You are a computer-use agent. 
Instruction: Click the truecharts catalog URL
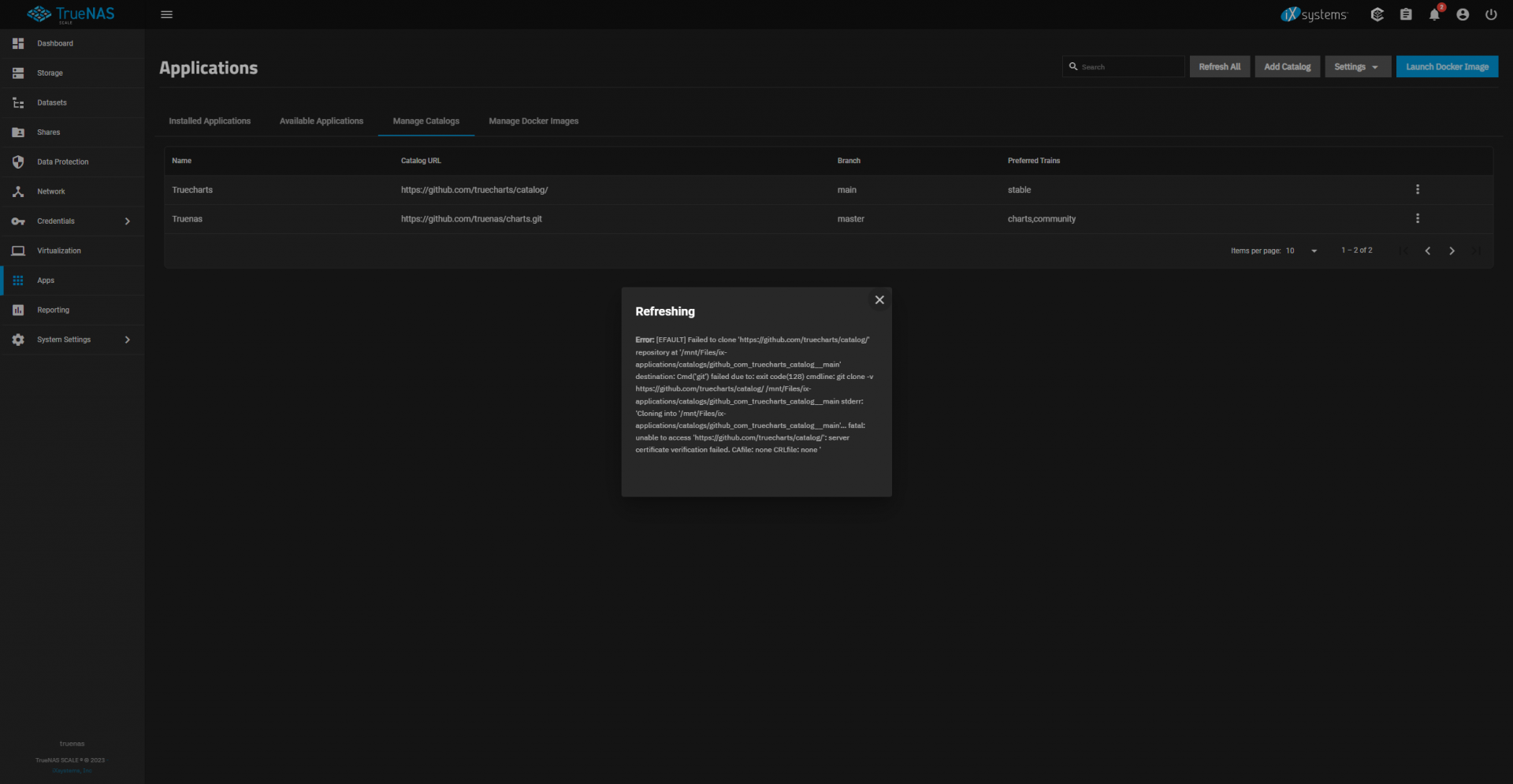point(474,190)
